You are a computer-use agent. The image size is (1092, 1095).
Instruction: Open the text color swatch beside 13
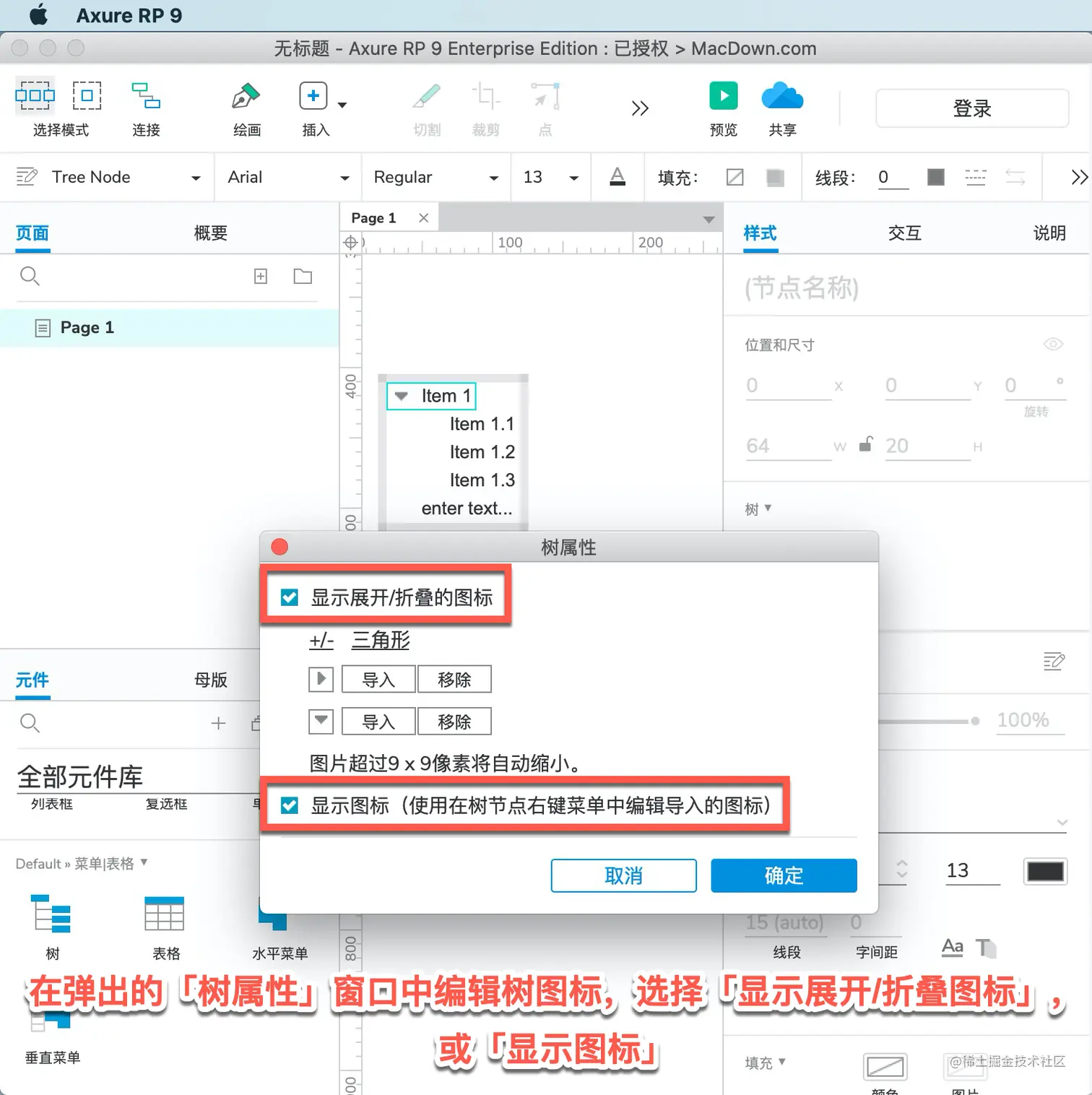click(1045, 871)
